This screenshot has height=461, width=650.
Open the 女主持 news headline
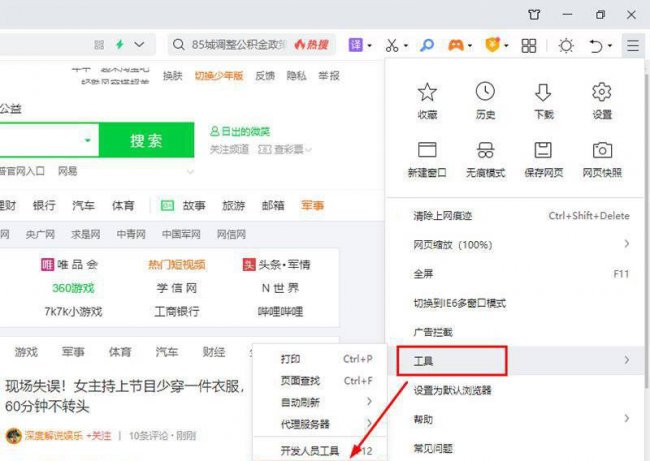(x=125, y=396)
